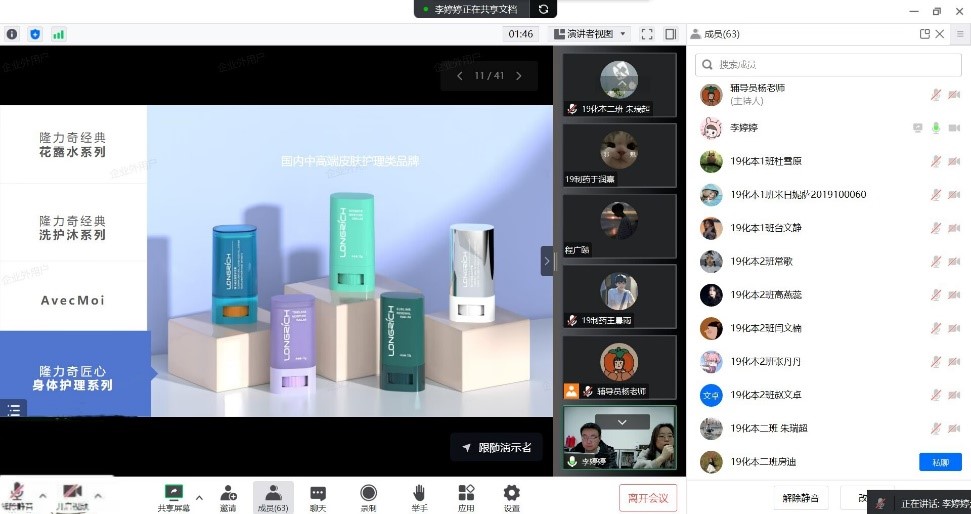
Task: Start recording with the 录制 icon
Action: coord(368,495)
